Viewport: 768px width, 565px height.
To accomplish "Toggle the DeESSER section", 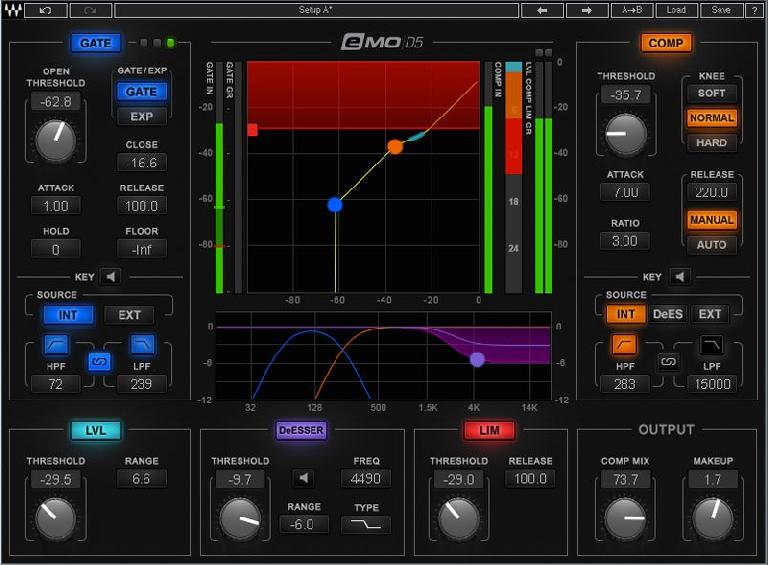I will [x=301, y=430].
